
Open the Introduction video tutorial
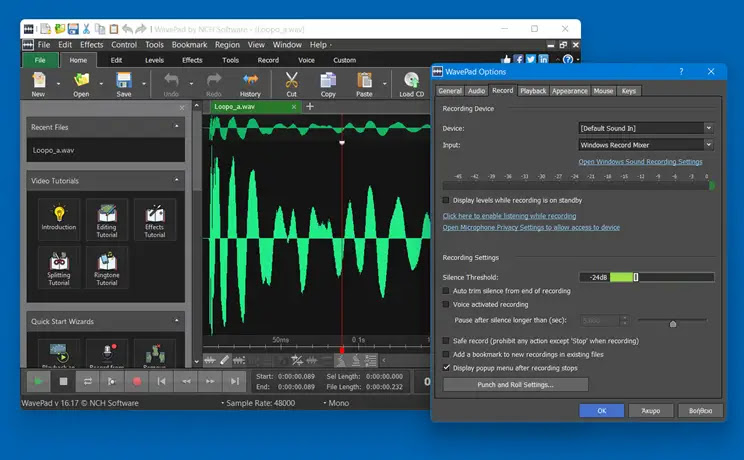point(59,218)
